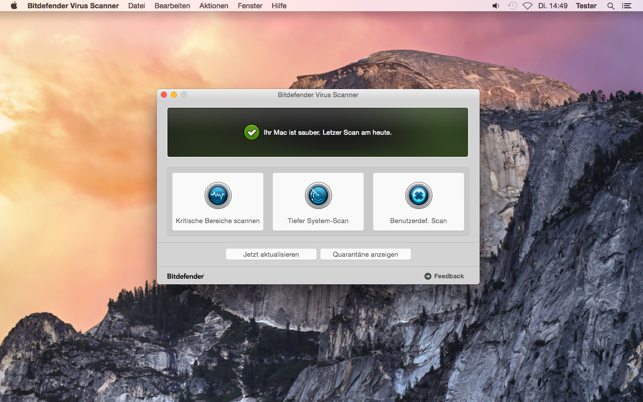
Task: Open the Fenster menu
Action: [x=250, y=6]
